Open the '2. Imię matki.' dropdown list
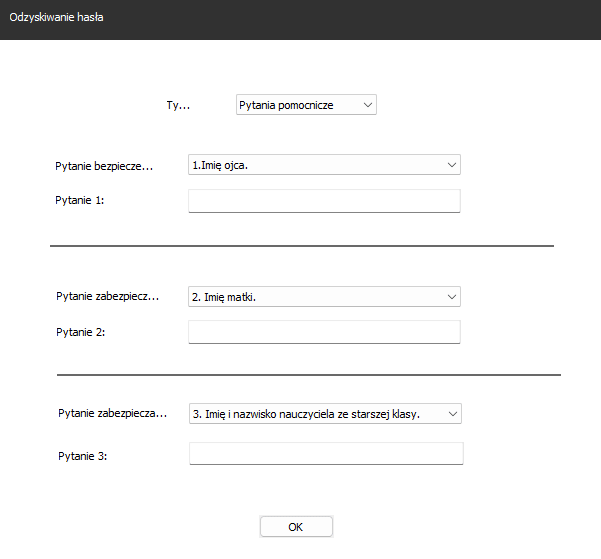Screen dimensions: 601x559 click(324, 297)
